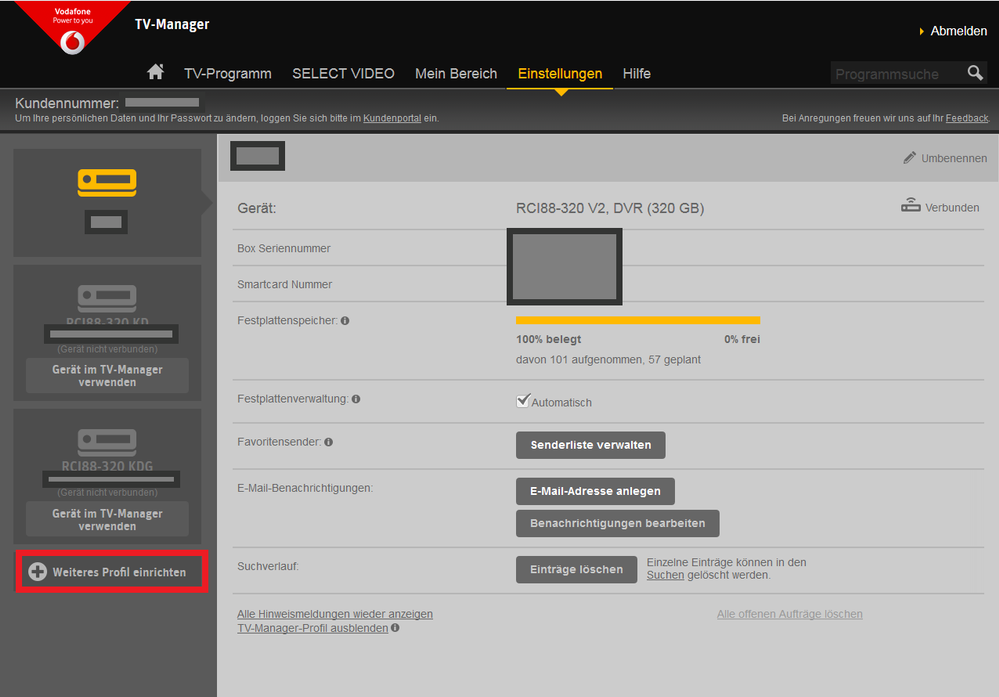Click the 'Box Seriennummer' label
Image resolution: width=999 pixels, height=697 pixels.
click(284, 248)
